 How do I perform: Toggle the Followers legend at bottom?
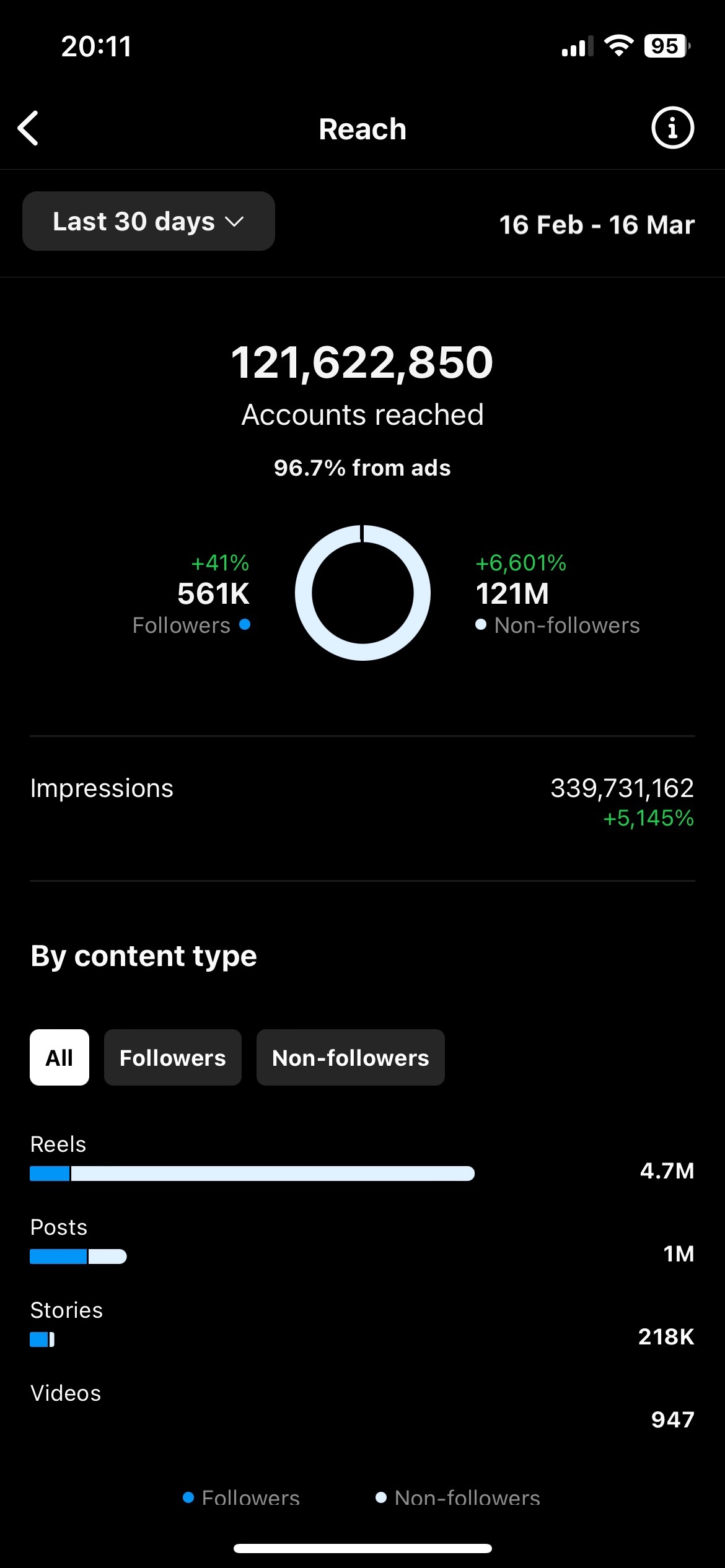(242, 1497)
